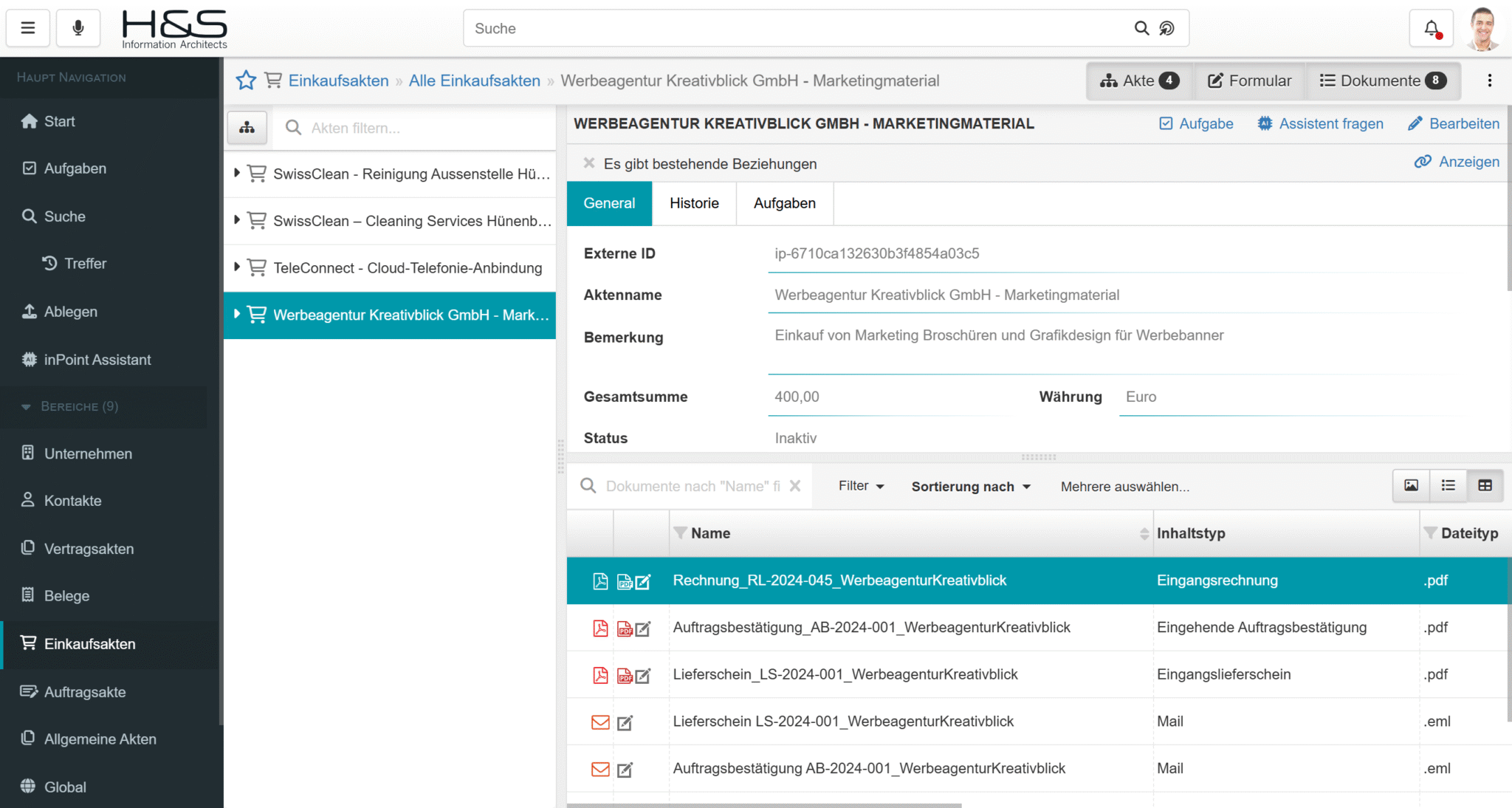Expand SwissClean - Reinigung Aussenstelle entry
The image size is (1512, 808).
(x=236, y=173)
